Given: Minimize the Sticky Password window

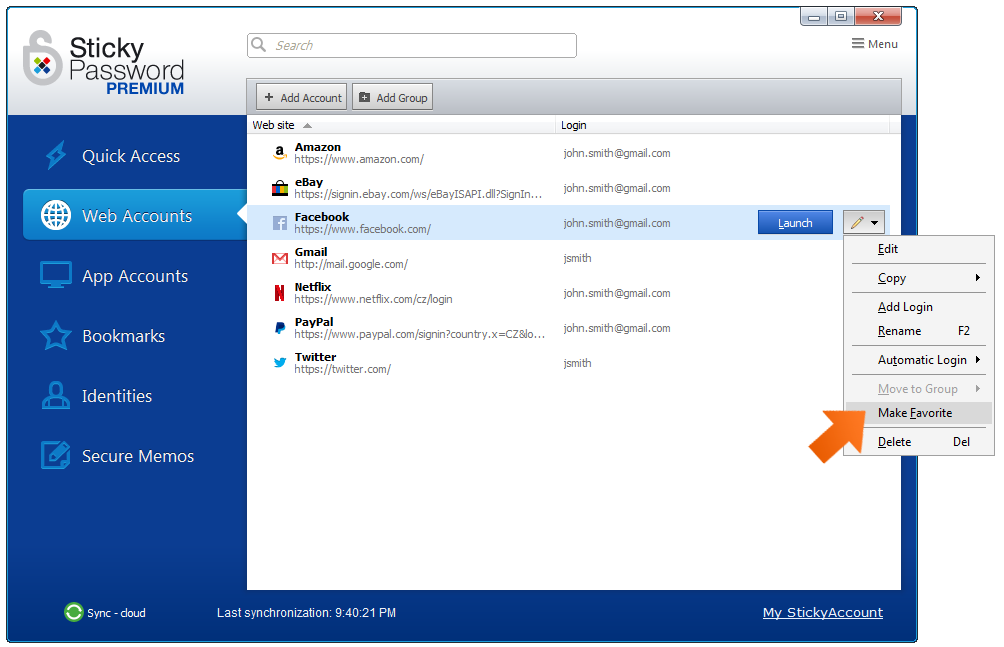Looking at the screenshot, I should (x=814, y=17).
